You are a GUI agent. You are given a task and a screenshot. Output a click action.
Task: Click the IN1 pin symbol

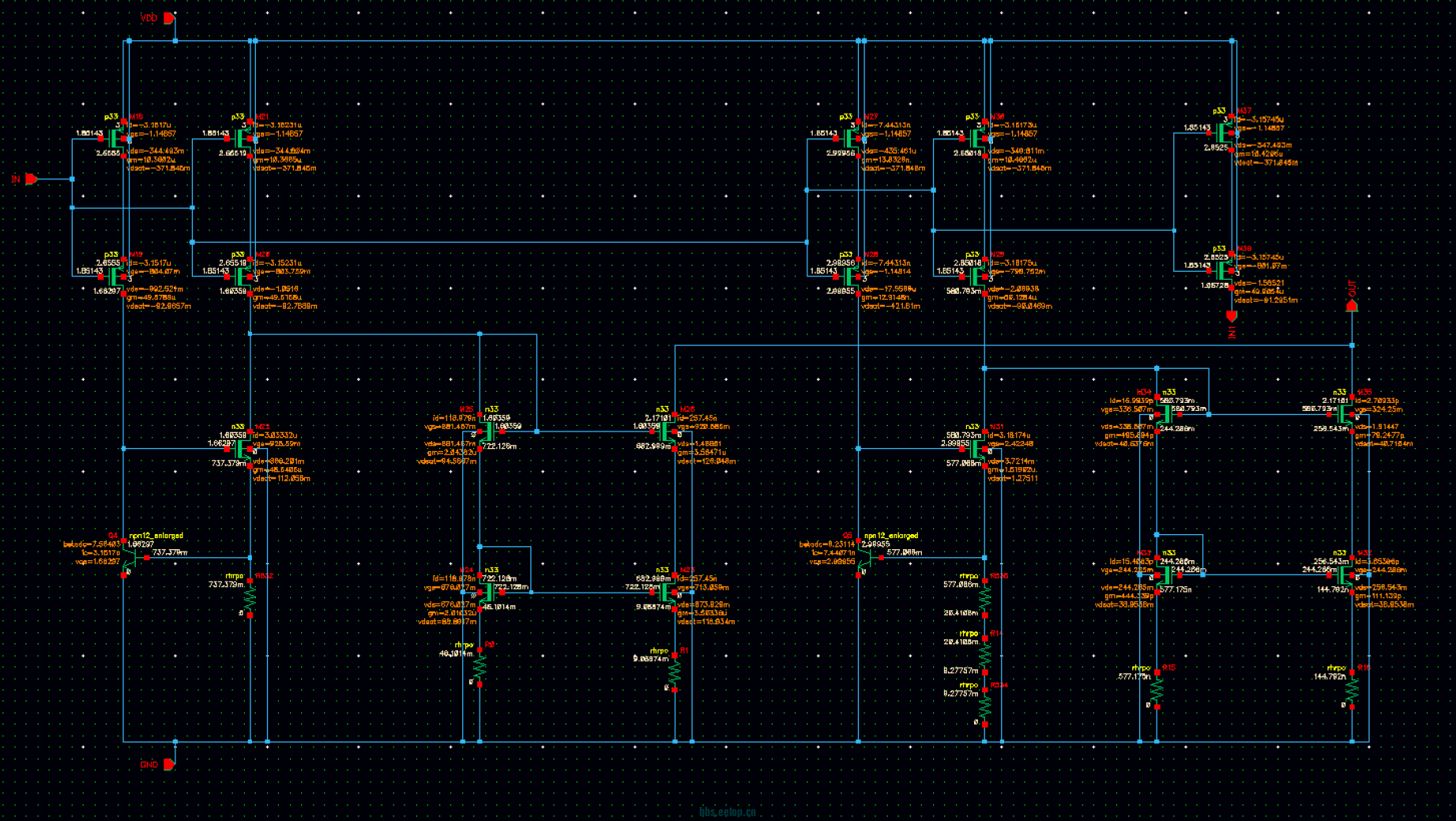click(x=1231, y=316)
